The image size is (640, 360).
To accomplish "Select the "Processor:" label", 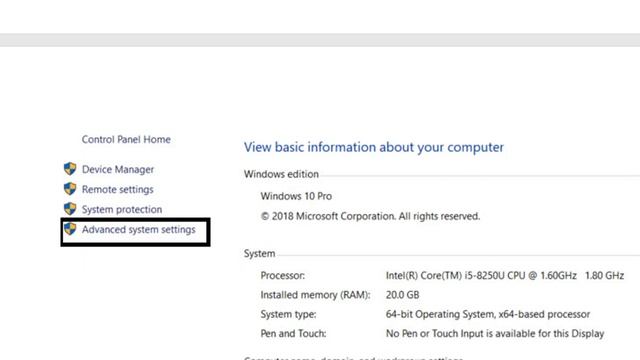I will click(x=283, y=276).
